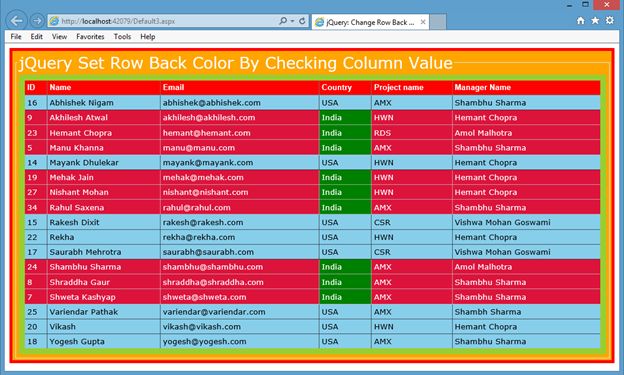Screen dimensions: 624x375
Task: Click the manu@manu.com email cell
Action: click(240, 148)
